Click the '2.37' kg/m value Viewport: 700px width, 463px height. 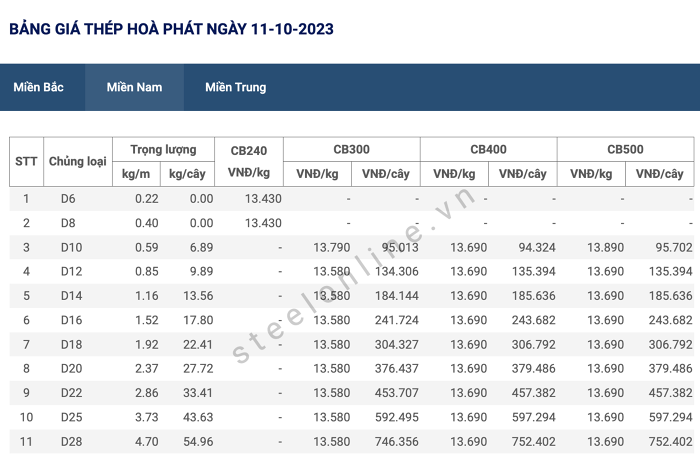(147, 369)
